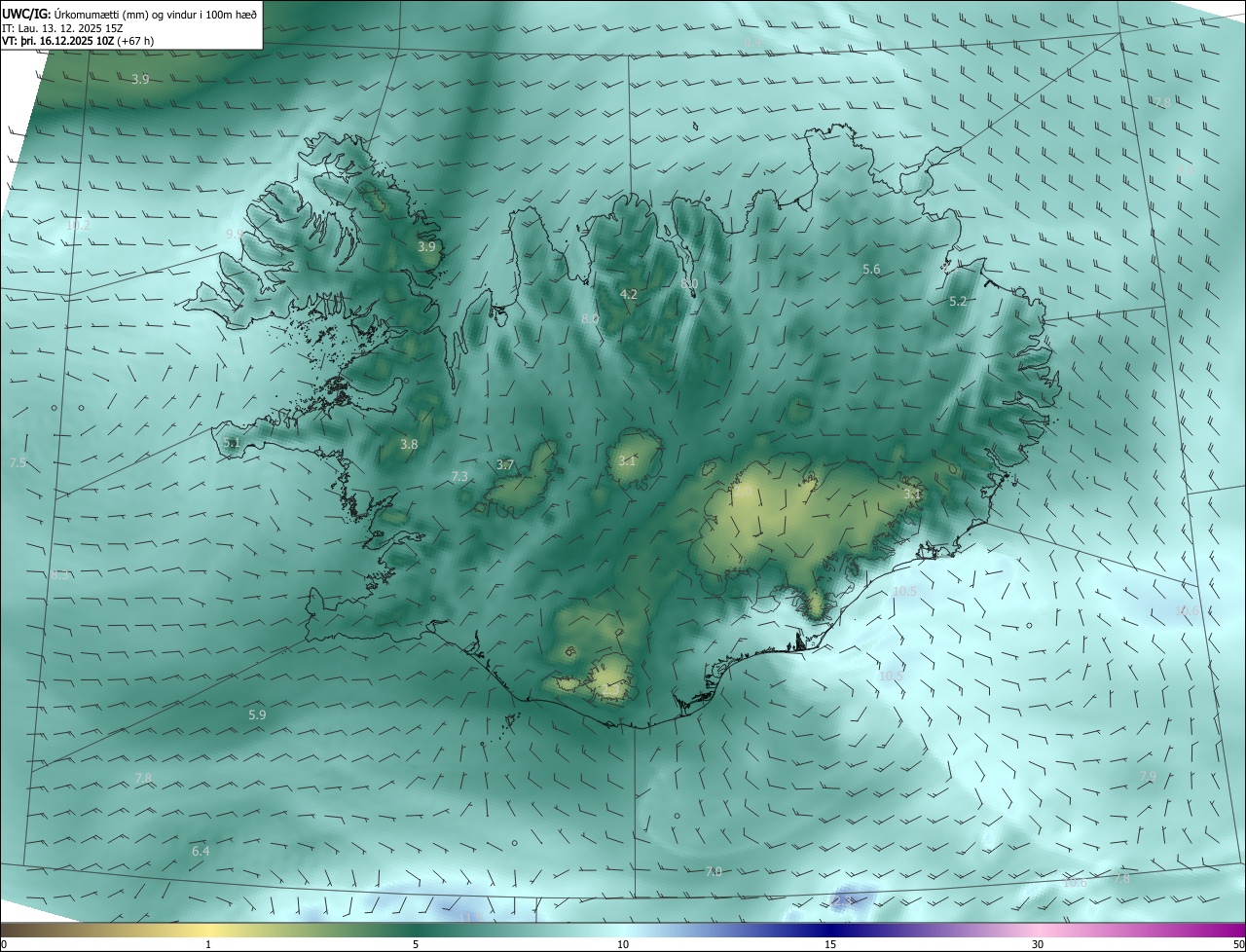Click the 3.7 value on the Langjökull glacier
Viewport: 1246px width, 952px height.
[x=504, y=465]
